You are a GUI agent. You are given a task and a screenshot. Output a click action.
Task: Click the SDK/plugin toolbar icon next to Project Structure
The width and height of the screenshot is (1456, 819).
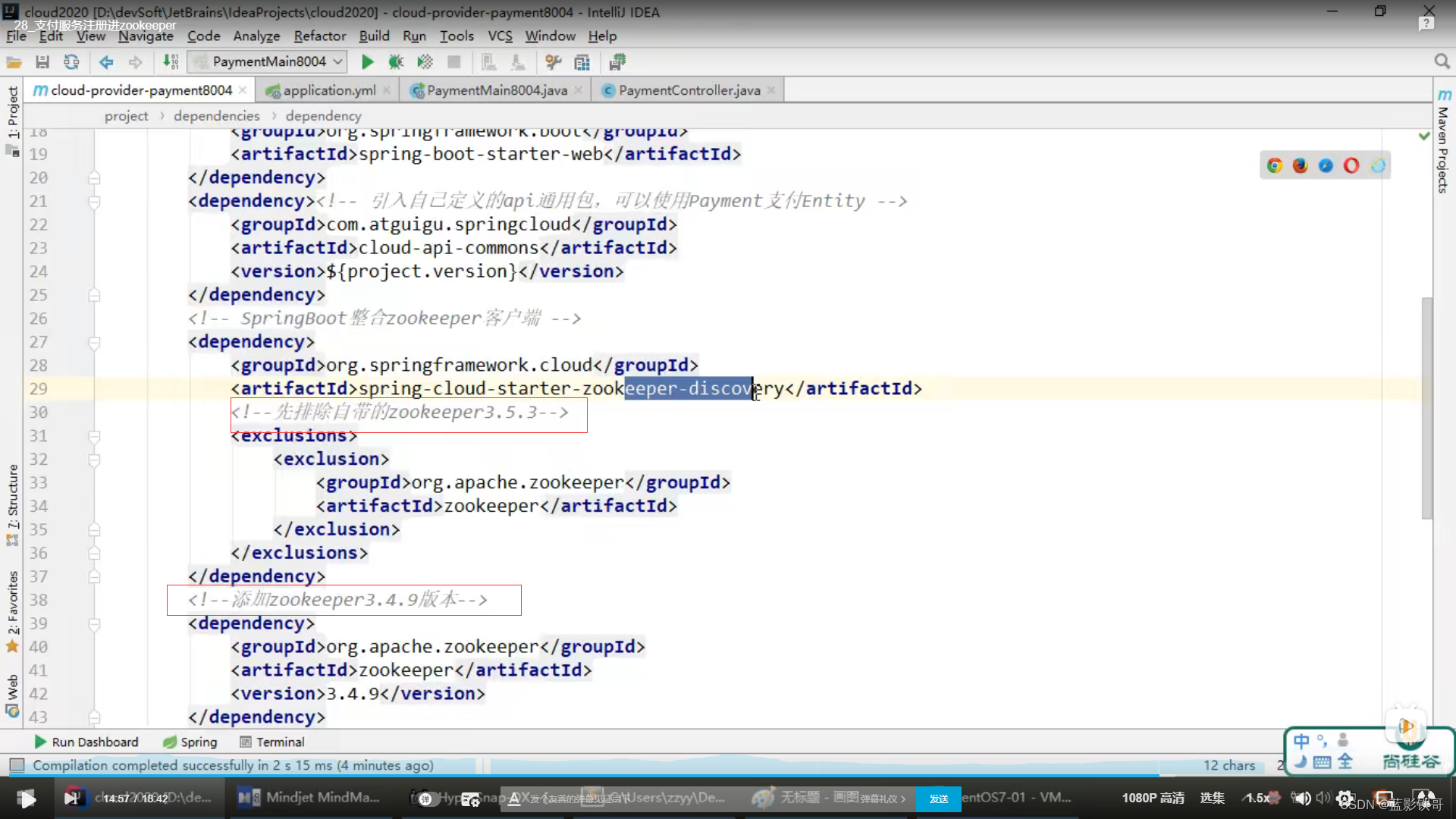pyautogui.click(x=617, y=62)
